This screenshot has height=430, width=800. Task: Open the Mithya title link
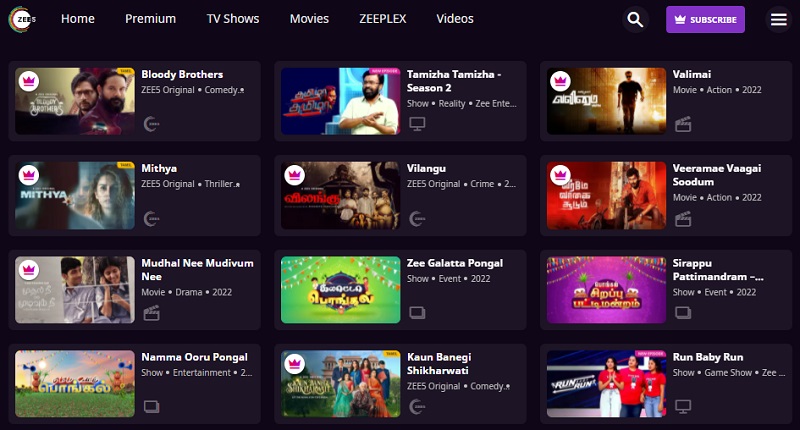point(159,168)
